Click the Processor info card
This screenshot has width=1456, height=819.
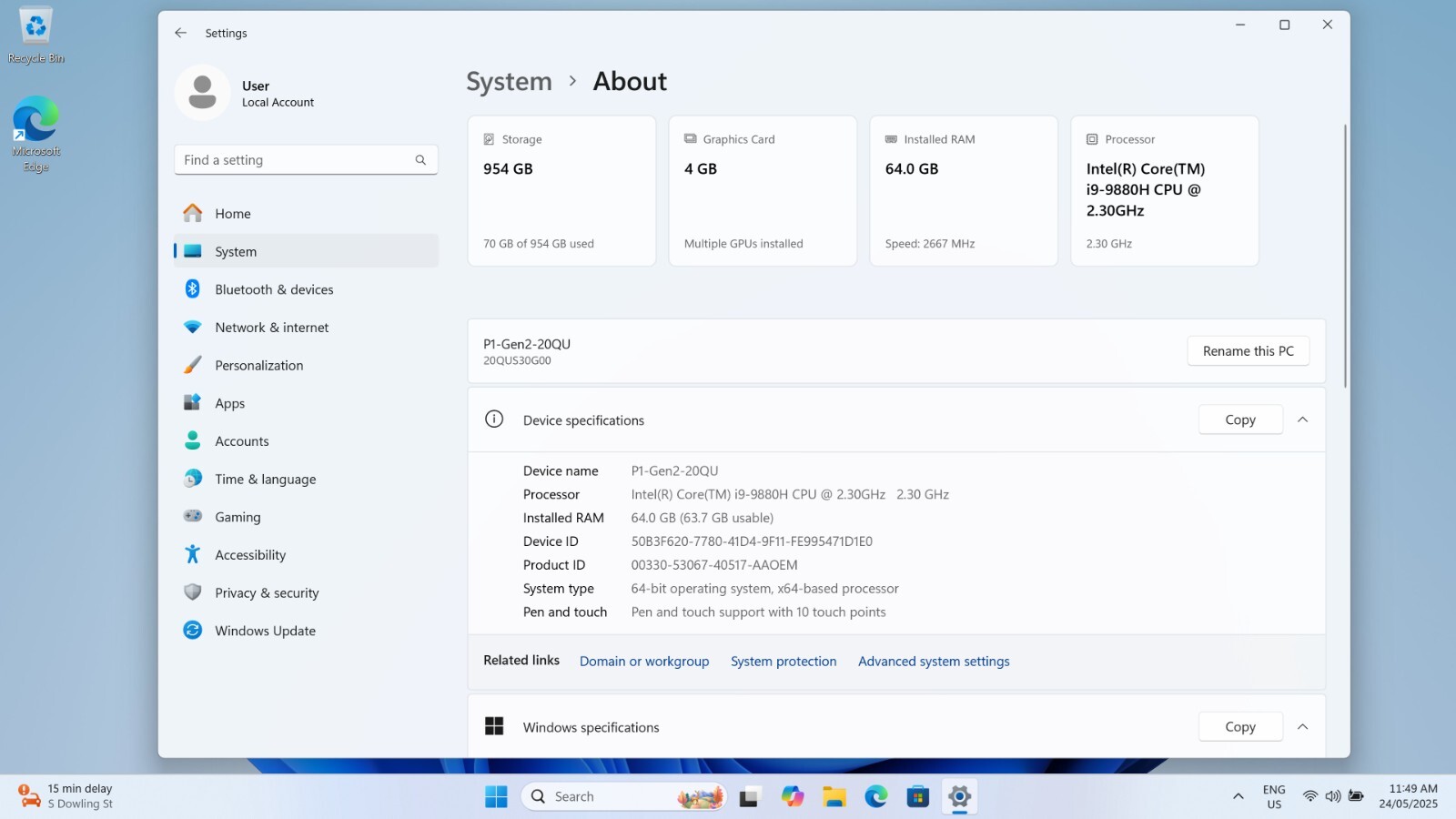1165,191
